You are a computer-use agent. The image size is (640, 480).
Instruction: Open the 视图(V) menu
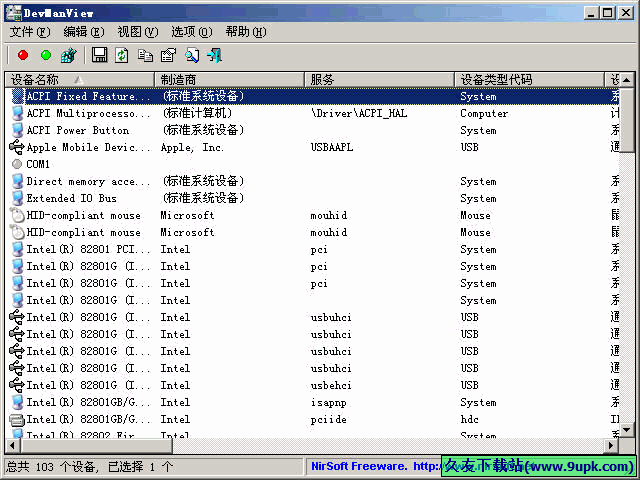[x=138, y=32]
